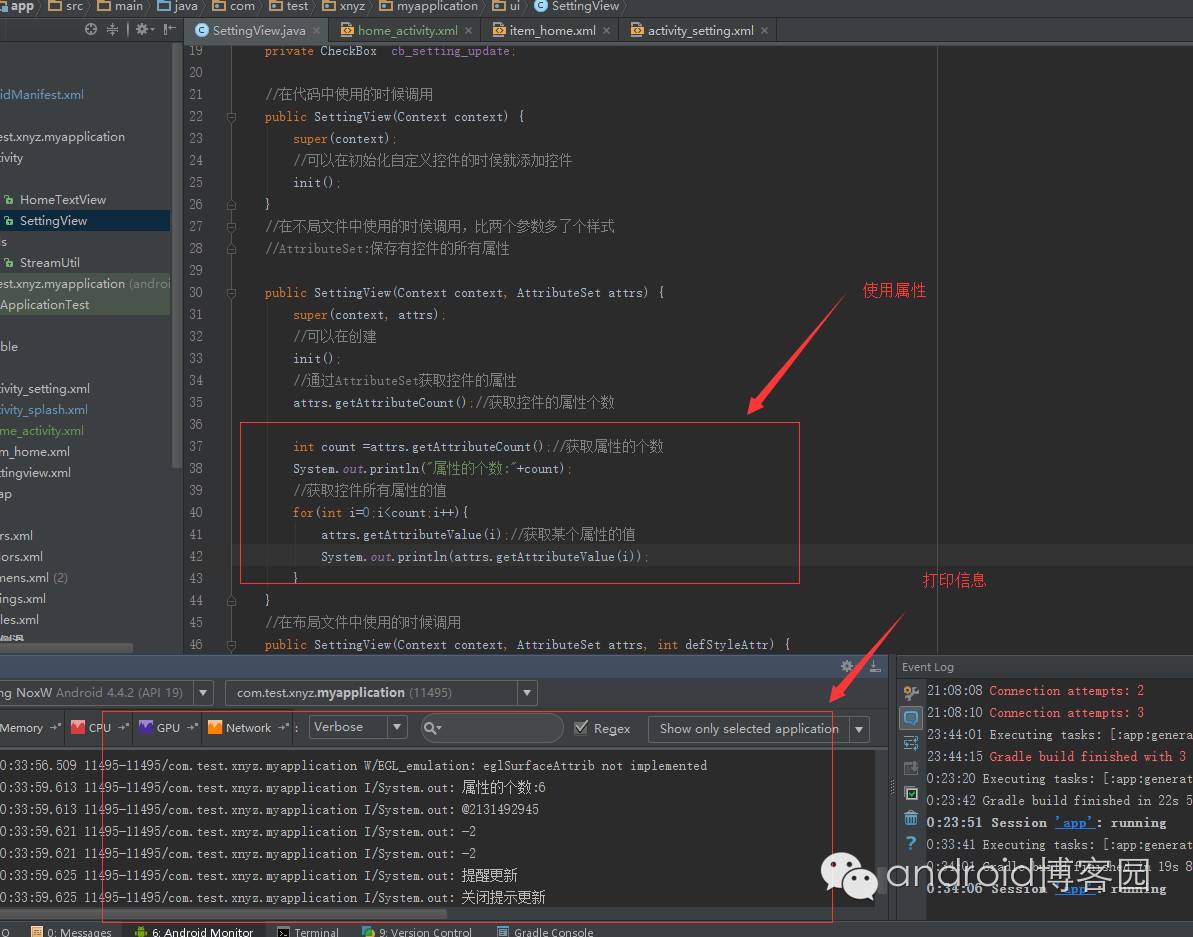
Task: Click 'src' breadcrumb in navigation bar
Action: pos(66,6)
